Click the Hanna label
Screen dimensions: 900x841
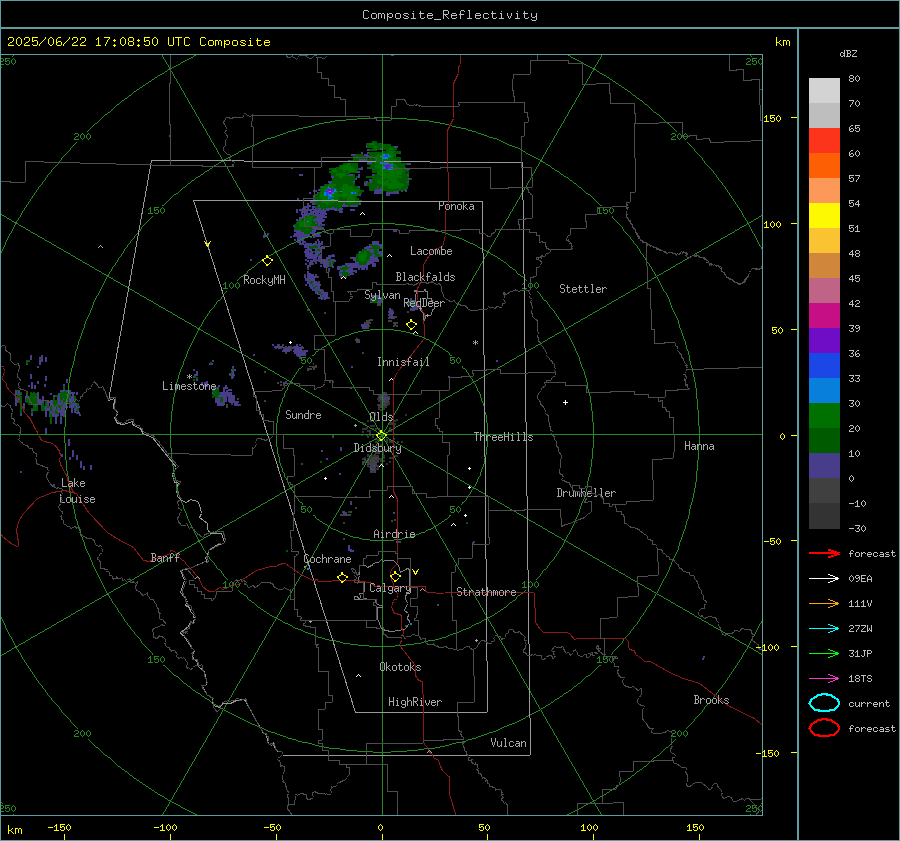(699, 446)
